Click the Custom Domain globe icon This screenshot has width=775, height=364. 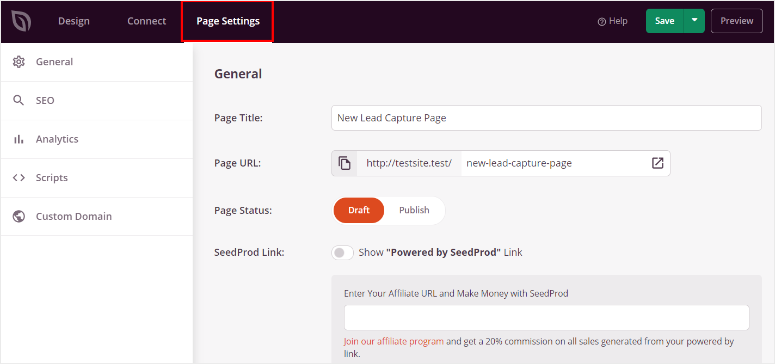point(19,216)
